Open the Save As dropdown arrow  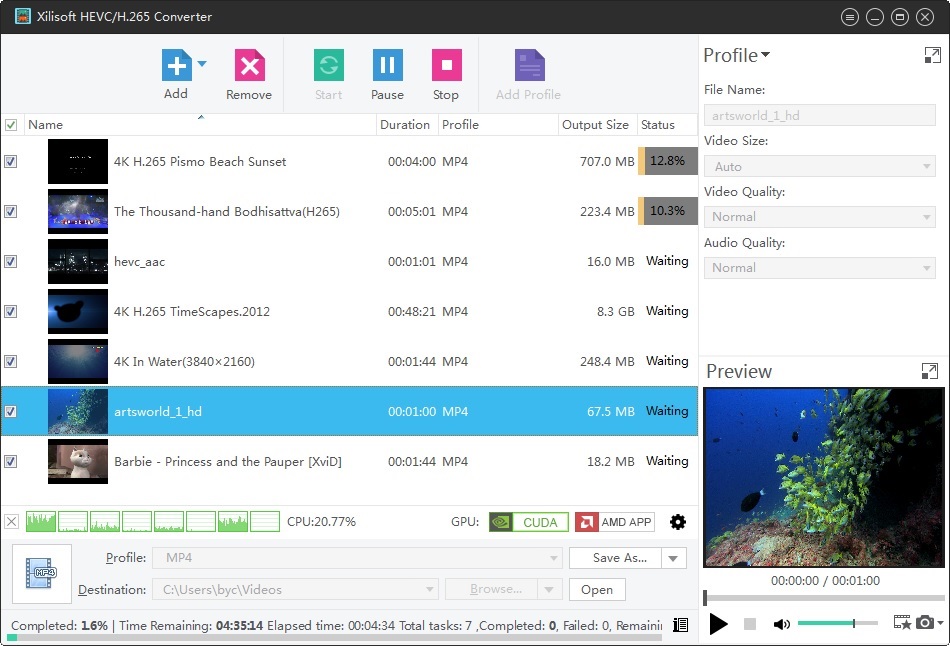click(674, 558)
